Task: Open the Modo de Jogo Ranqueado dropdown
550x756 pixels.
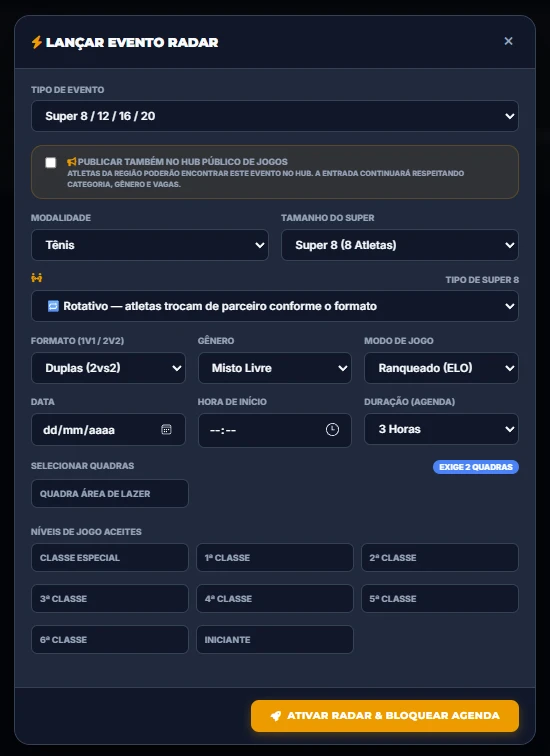Action: tap(441, 368)
